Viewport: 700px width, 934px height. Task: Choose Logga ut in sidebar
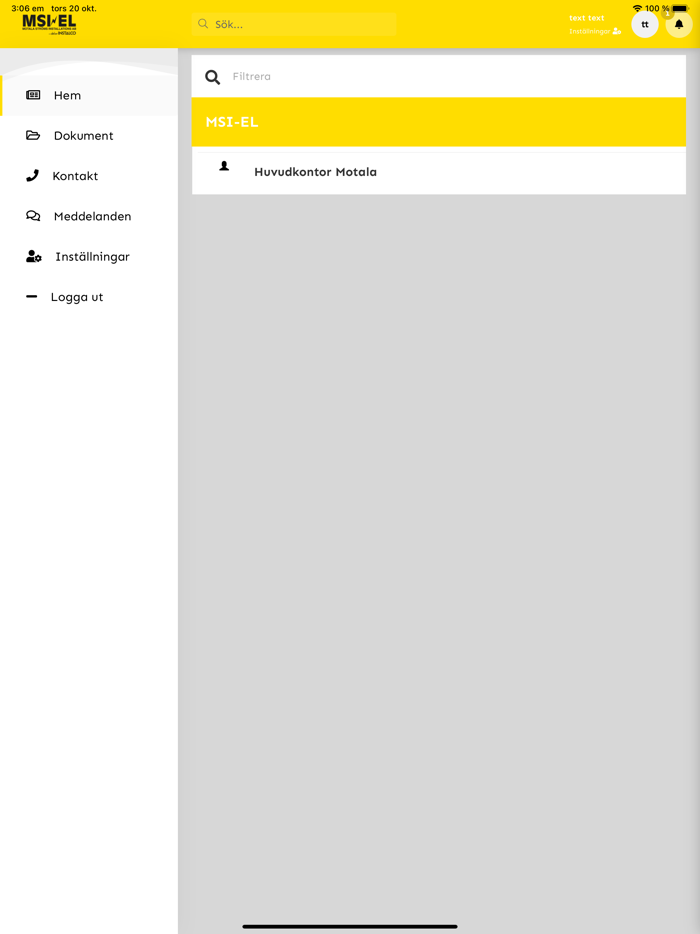[x=89, y=297]
